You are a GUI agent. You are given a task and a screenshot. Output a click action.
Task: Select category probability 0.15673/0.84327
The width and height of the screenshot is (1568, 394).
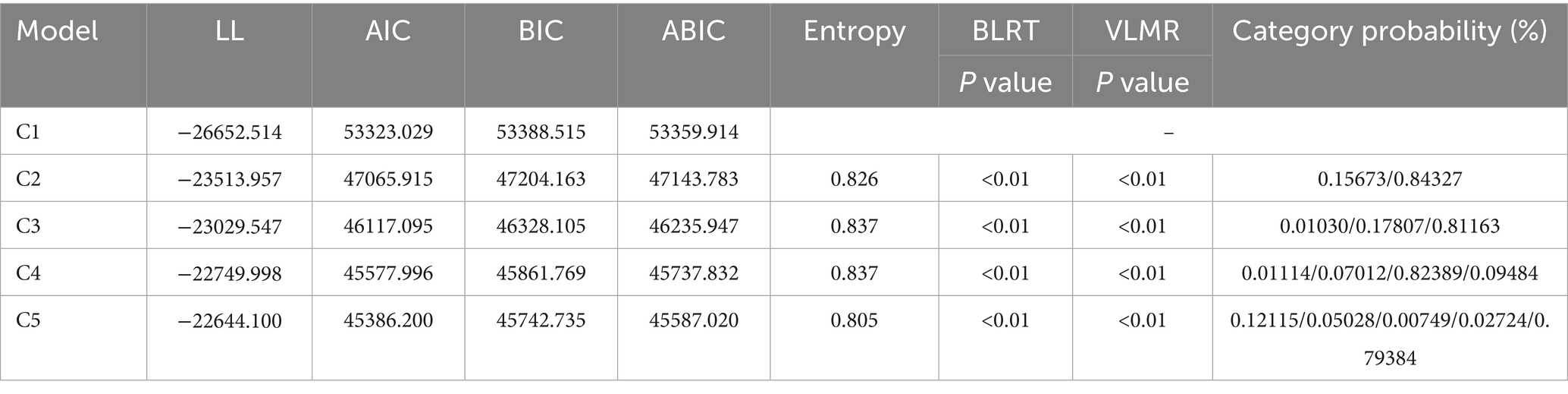[1389, 179]
